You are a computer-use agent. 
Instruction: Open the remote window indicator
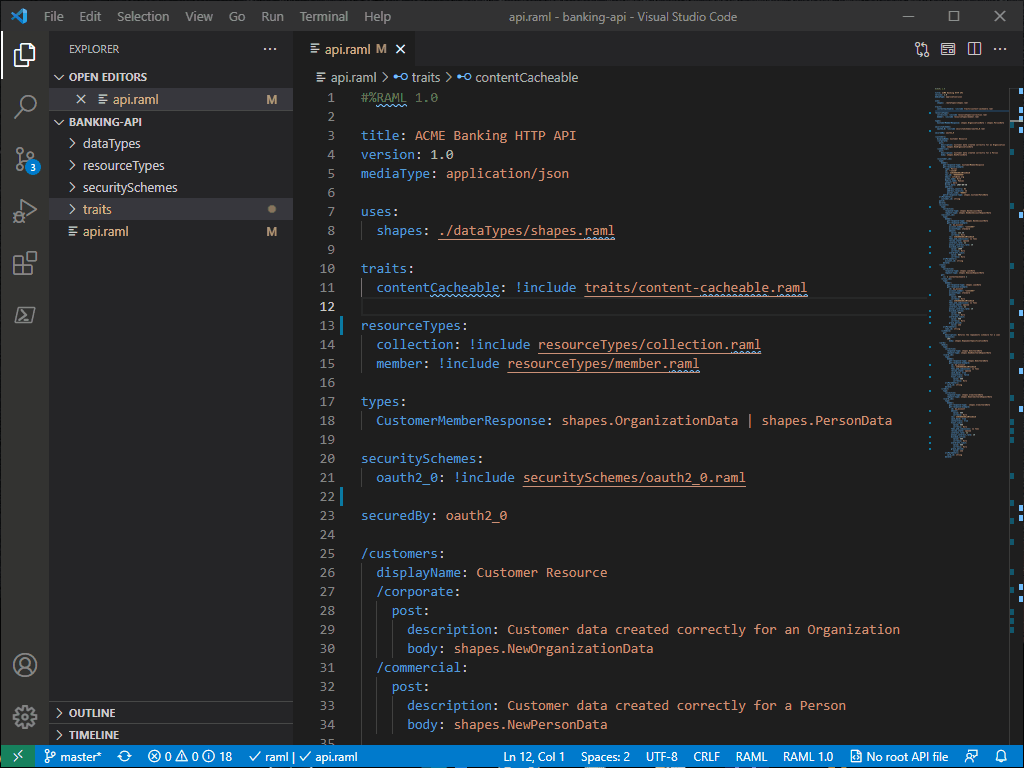coord(18,756)
